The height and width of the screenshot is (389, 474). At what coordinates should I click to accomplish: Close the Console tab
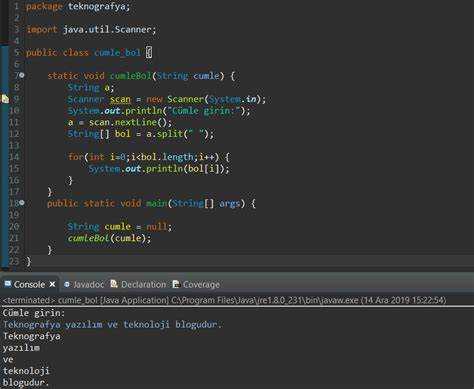tap(52, 284)
